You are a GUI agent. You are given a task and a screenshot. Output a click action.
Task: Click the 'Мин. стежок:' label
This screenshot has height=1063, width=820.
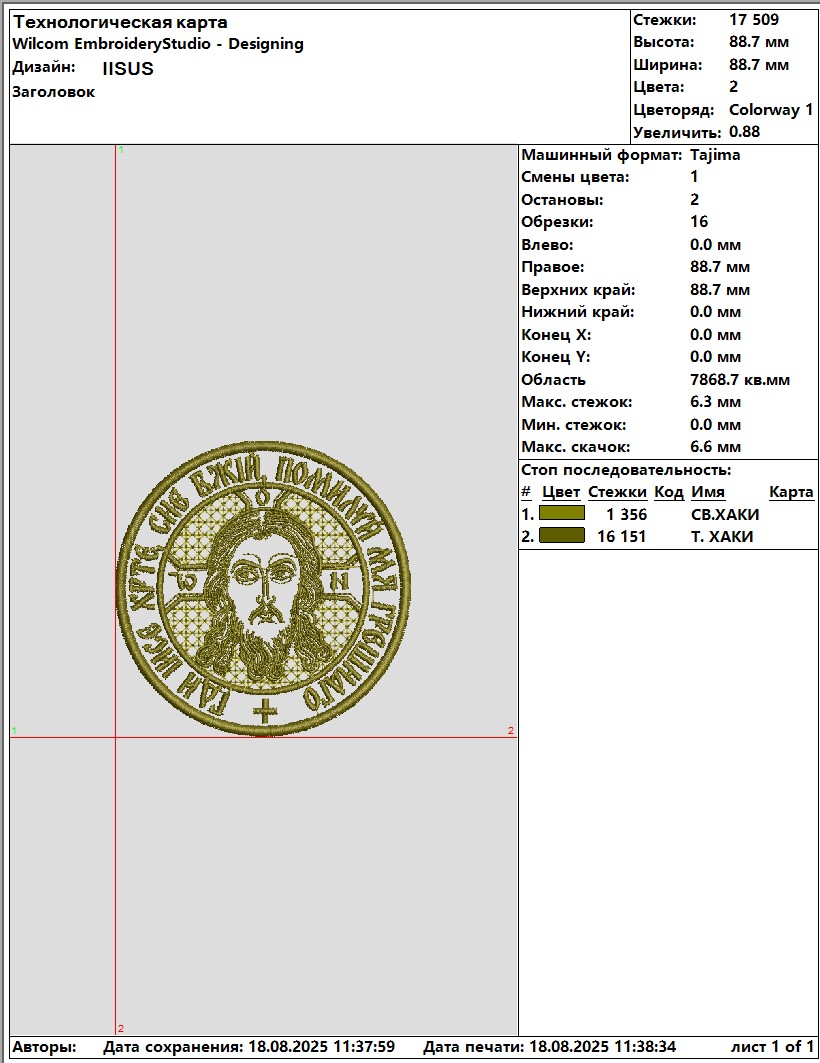pyautogui.click(x=574, y=425)
